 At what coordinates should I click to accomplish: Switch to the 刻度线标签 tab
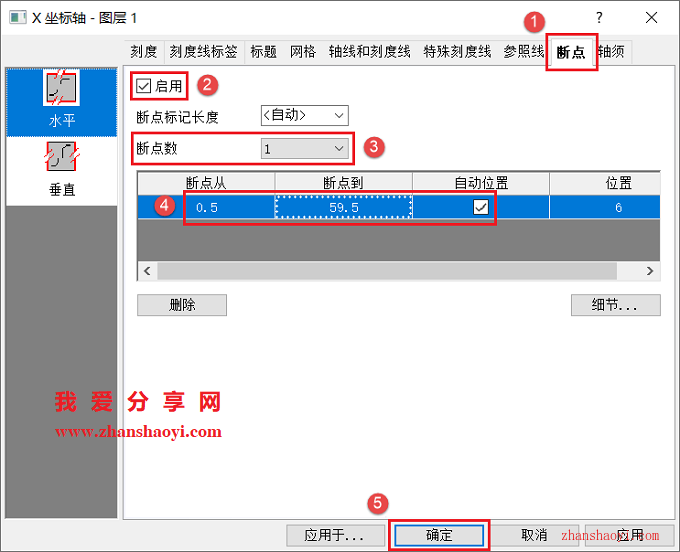pyautogui.click(x=203, y=52)
